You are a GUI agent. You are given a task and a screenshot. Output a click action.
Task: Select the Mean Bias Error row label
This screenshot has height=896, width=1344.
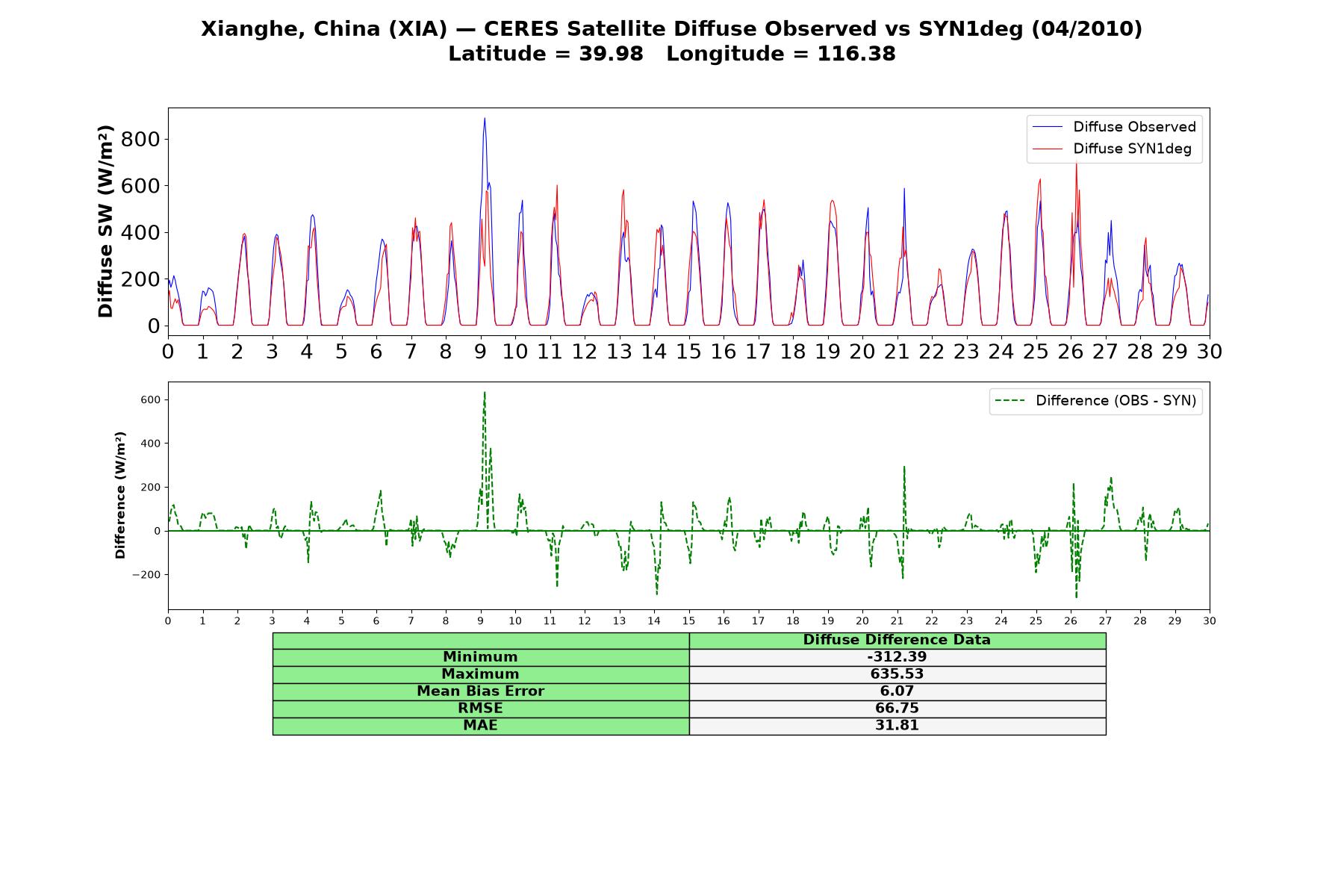(480, 691)
